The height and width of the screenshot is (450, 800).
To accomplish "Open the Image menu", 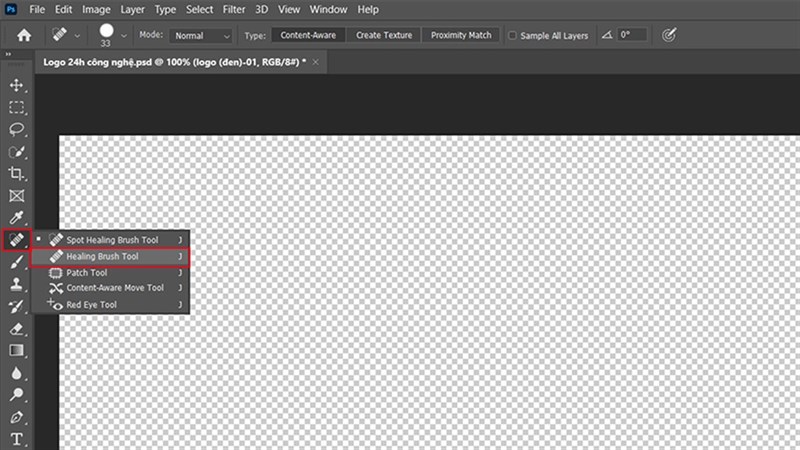I will 96,9.
